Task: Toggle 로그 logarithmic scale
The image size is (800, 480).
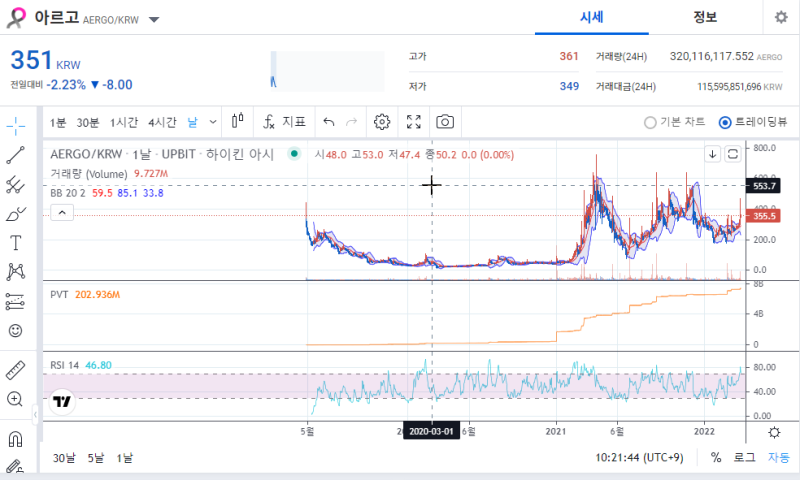Action: click(x=744, y=458)
